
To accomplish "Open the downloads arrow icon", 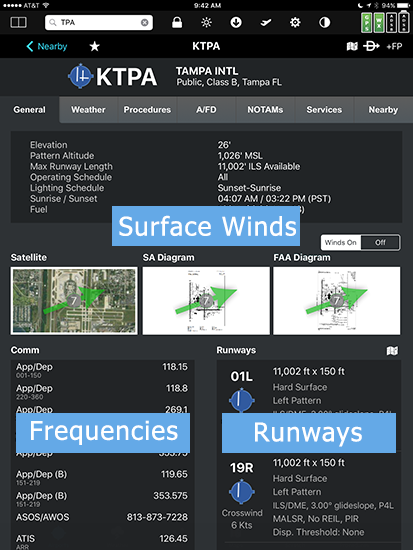I will (236, 22).
